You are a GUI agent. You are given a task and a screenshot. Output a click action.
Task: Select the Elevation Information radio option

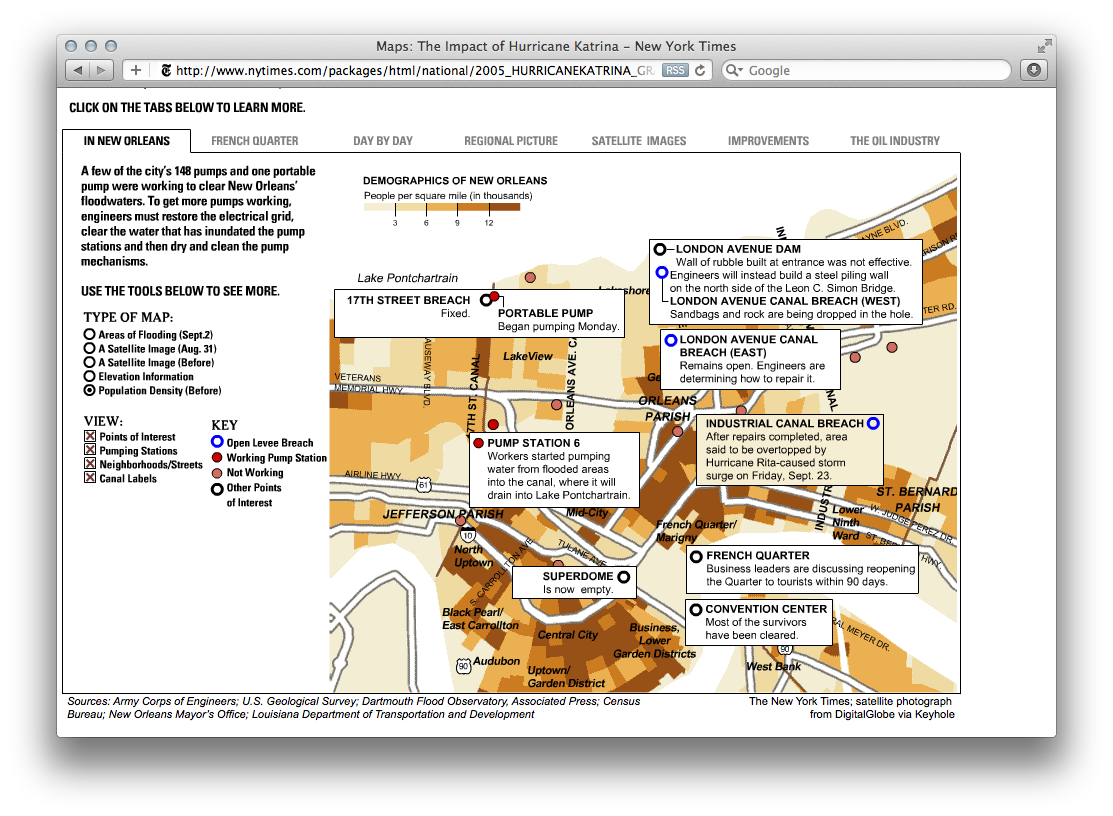tap(90, 377)
